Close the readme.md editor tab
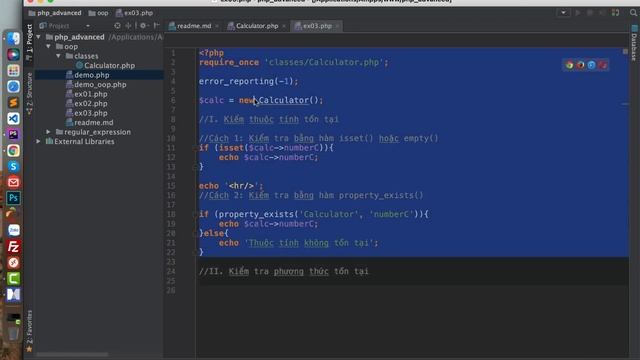640x360 pixels. click(217, 26)
